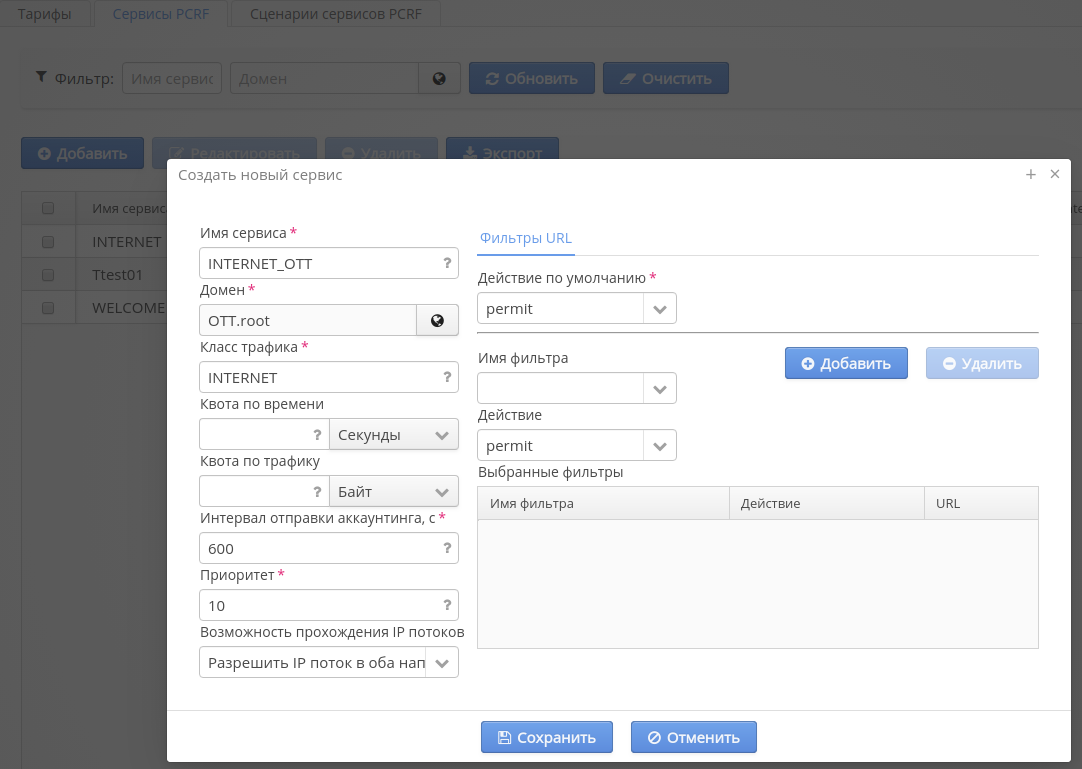Viewport: 1082px width, 769px height.
Task: Click the globe icon in the filter bar
Action: [439, 78]
